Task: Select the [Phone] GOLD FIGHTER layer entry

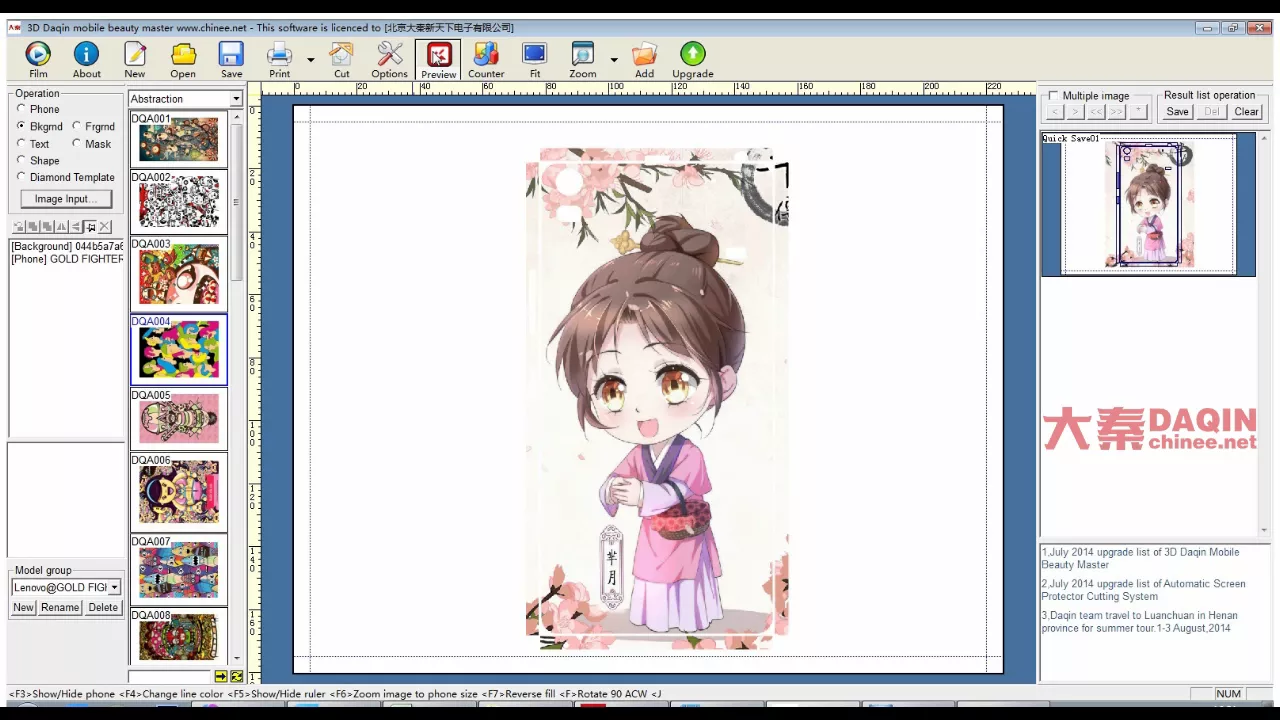Action: [x=67, y=259]
